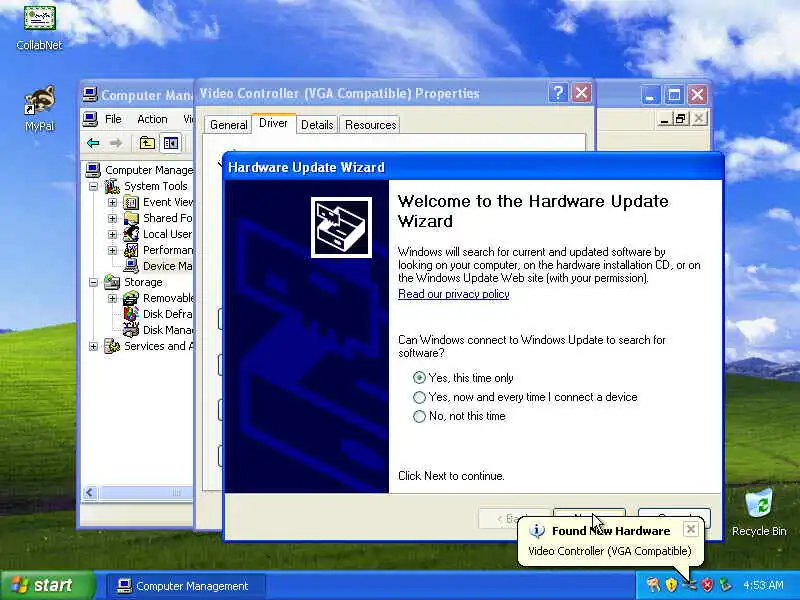Select the Storage label in tree
This screenshot has height=600, width=800.
143,282
